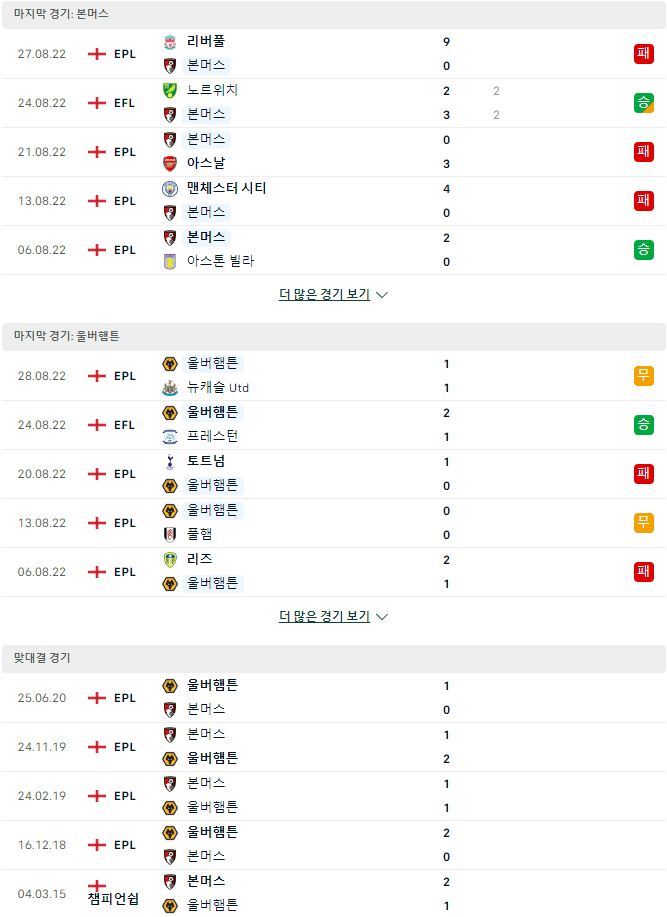This screenshot has width=667, height=917.
Task: Click the Fulham crest icon
Action: click(170, 535)
